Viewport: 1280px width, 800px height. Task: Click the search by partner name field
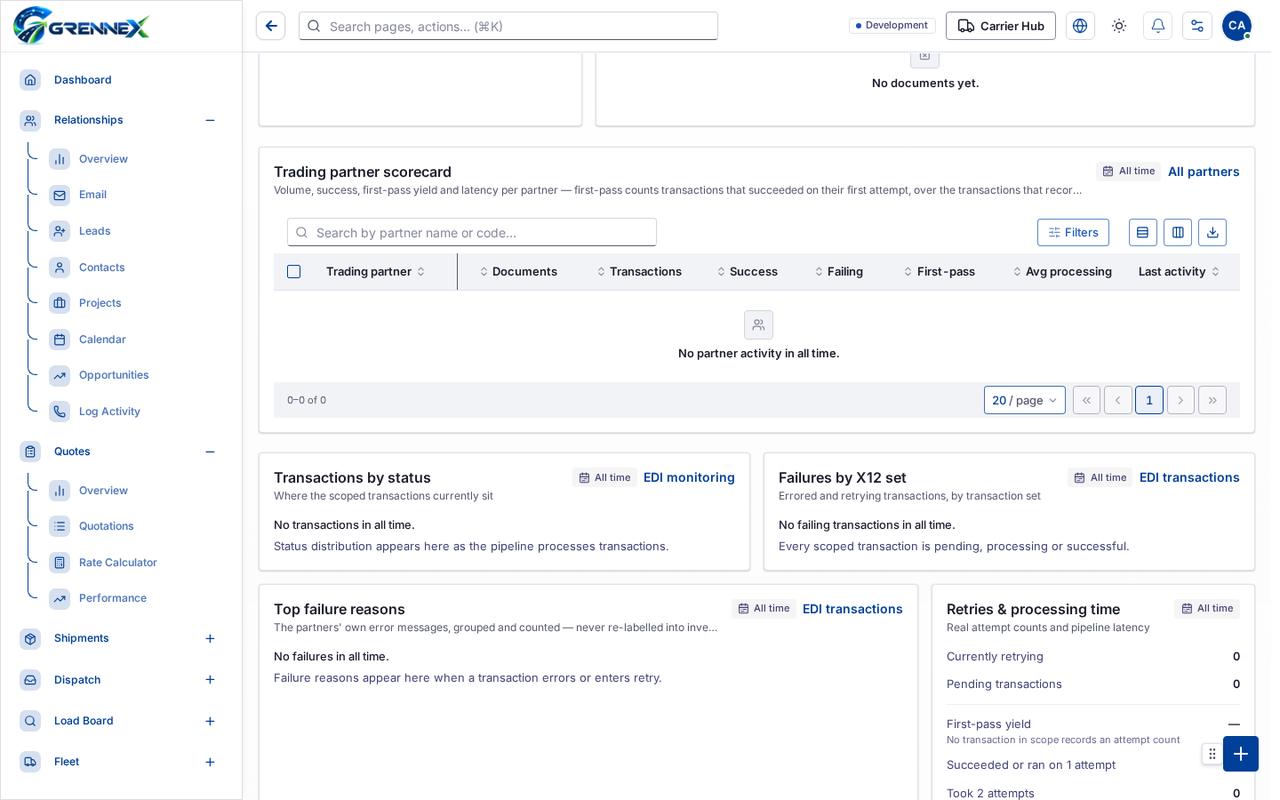[472, 232]
